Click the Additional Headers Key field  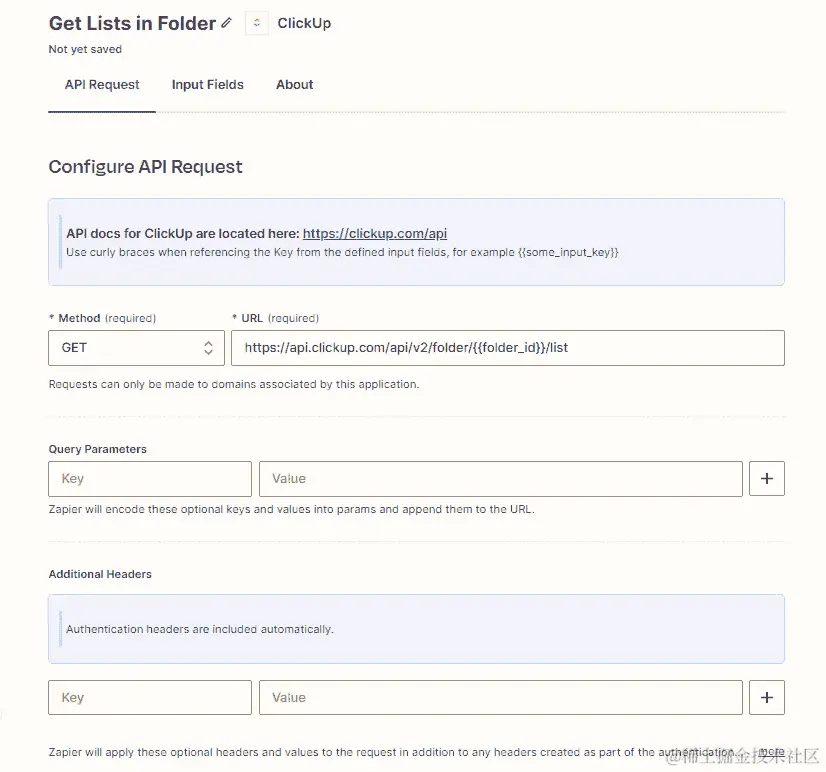tap(150, 697)
